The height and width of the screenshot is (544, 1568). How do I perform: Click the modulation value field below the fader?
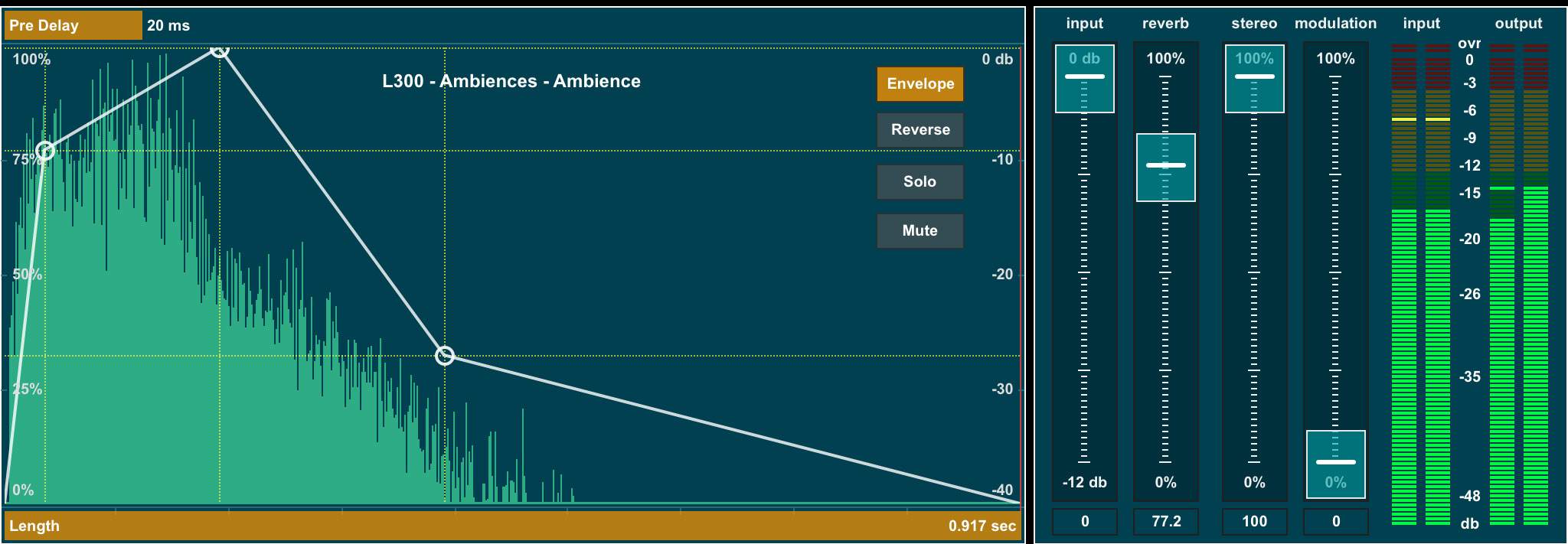[x=1335, y=522]
